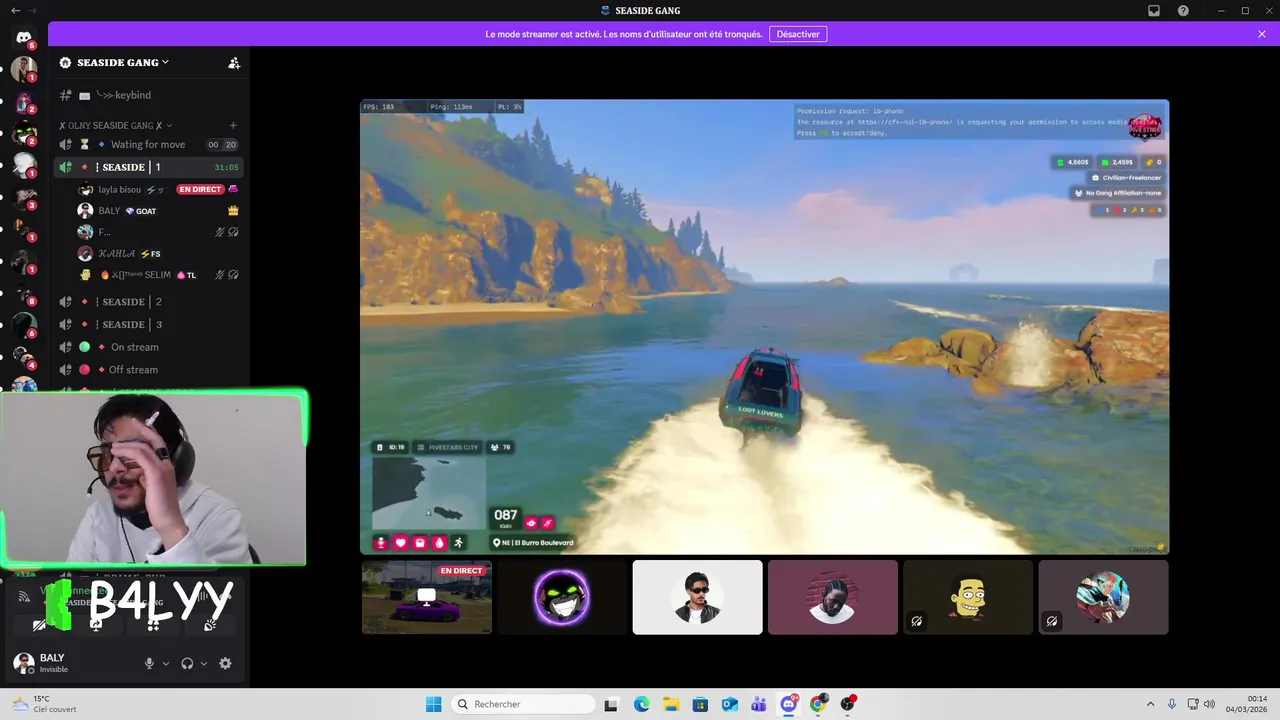1280x720 pixels.
Task: Select the SEASIDE | 1 voice channel
Action: click(148, 167)
